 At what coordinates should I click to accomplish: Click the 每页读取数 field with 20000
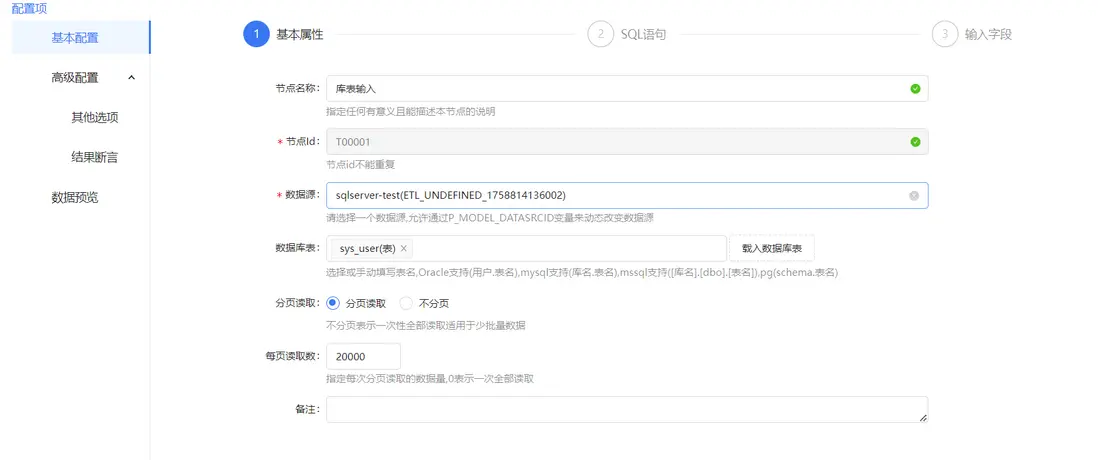[x=363, y=356]
